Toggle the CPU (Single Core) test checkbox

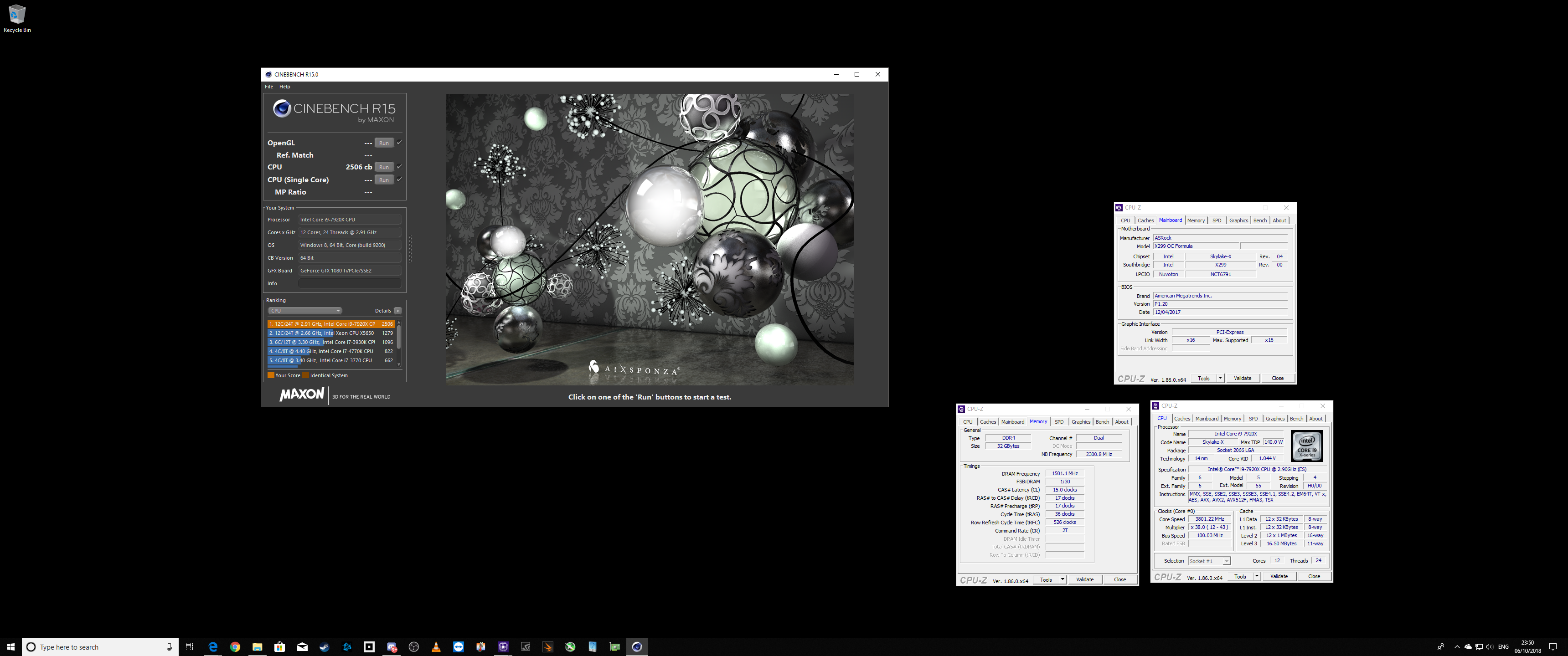click(399, 179)
